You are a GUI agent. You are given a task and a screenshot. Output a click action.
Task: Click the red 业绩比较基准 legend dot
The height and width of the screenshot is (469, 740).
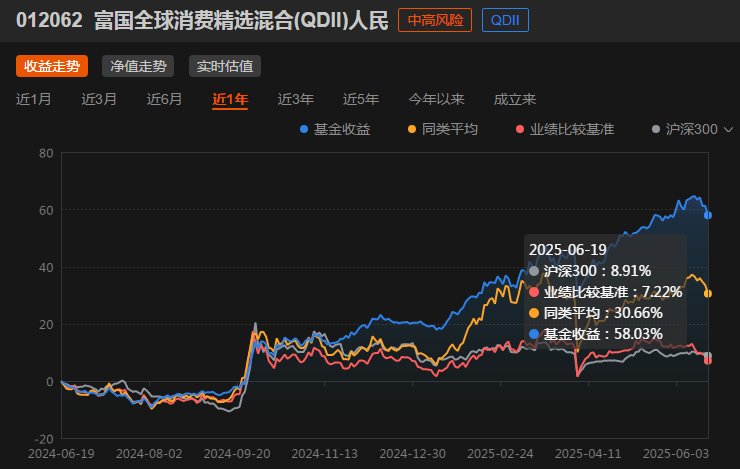click(520, 129)
